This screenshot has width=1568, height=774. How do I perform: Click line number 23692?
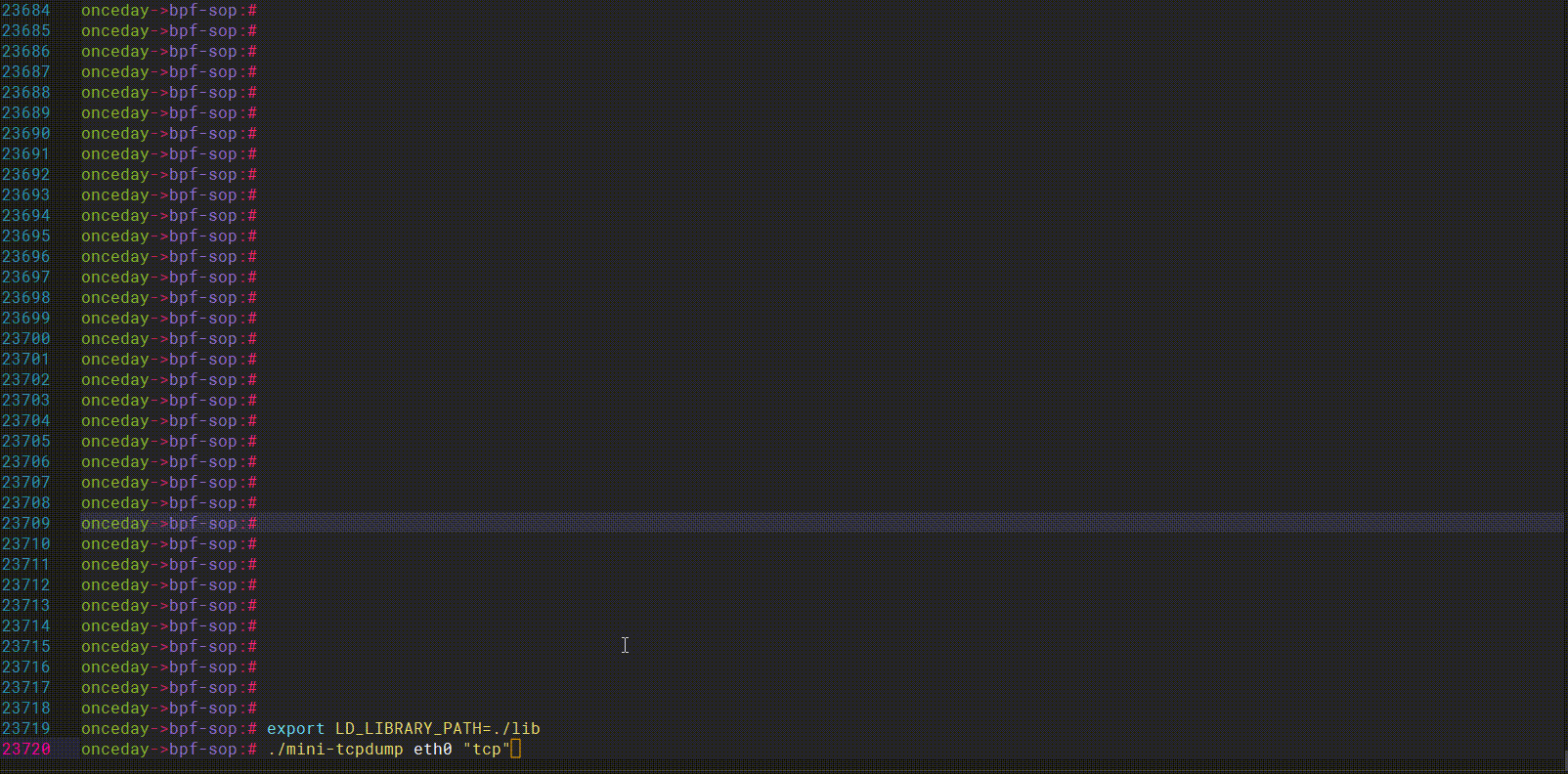[26, 175]
